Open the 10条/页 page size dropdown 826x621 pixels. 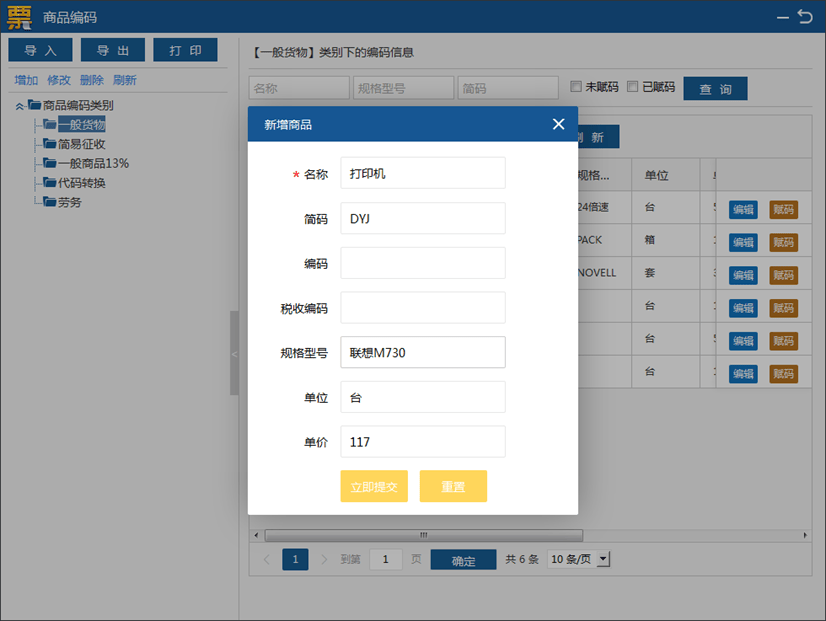click(578, 559)
